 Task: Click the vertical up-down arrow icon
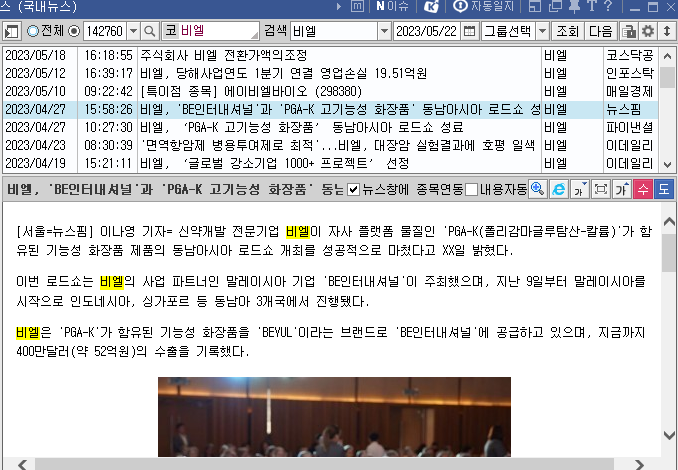pyautogui.click(x=667, y=31)
